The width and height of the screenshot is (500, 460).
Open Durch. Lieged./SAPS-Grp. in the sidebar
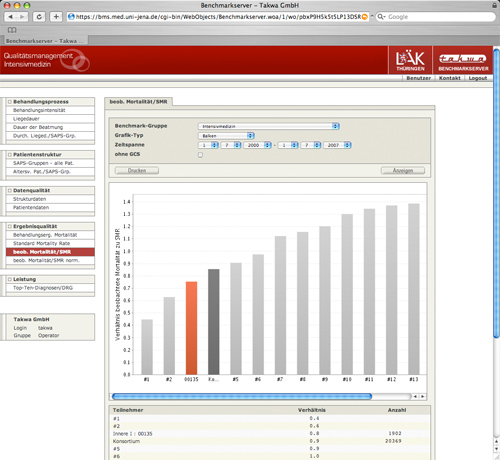[x=50, y=136]
